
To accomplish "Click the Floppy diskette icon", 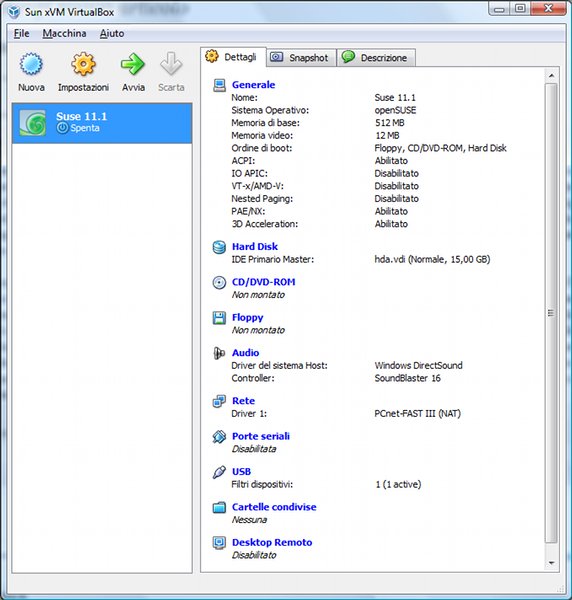I will [x=219, y=318].
